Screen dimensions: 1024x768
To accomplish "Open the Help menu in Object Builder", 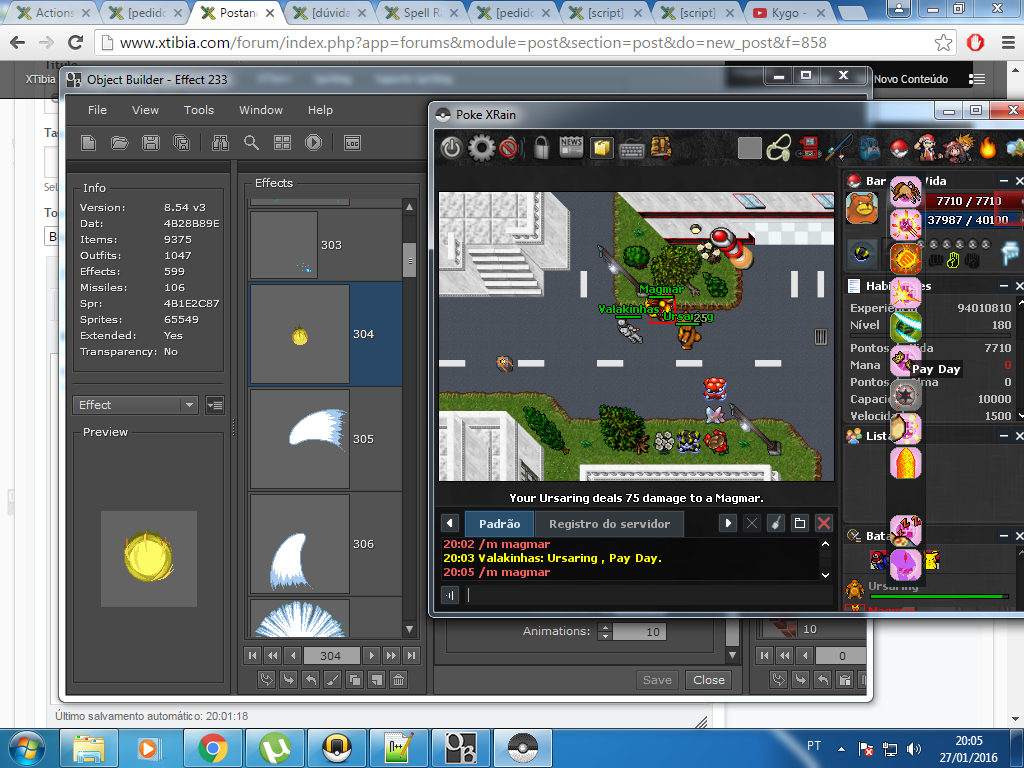I will [320, 110].
